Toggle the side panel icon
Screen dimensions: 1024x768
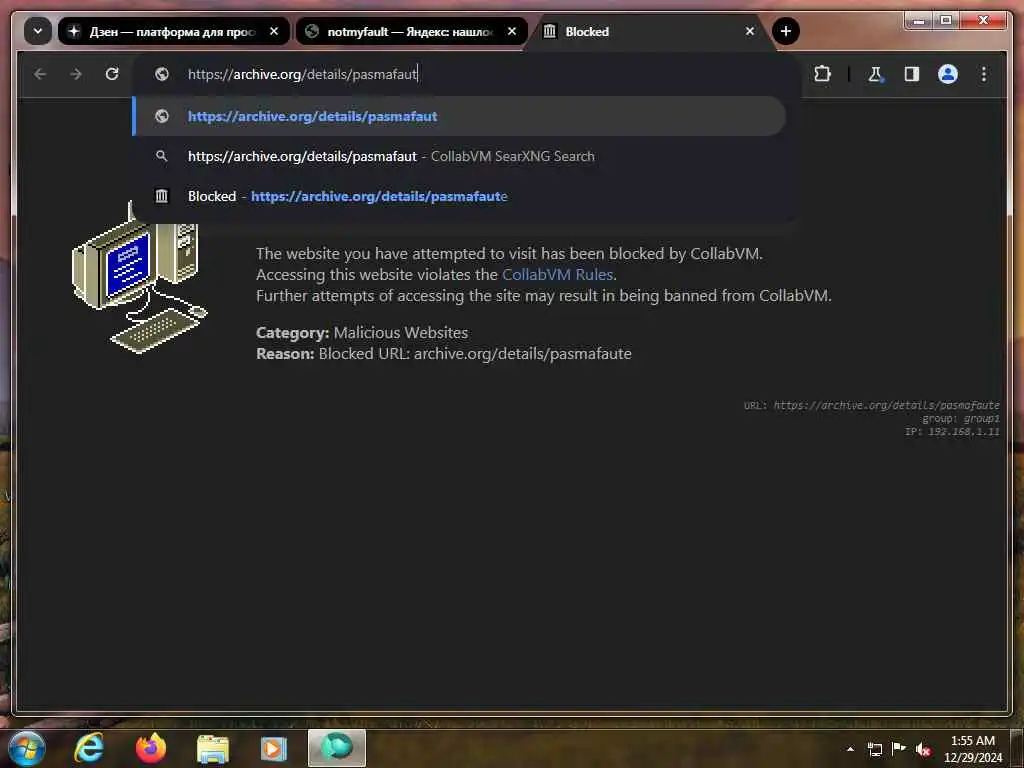(x=912, y=74)
